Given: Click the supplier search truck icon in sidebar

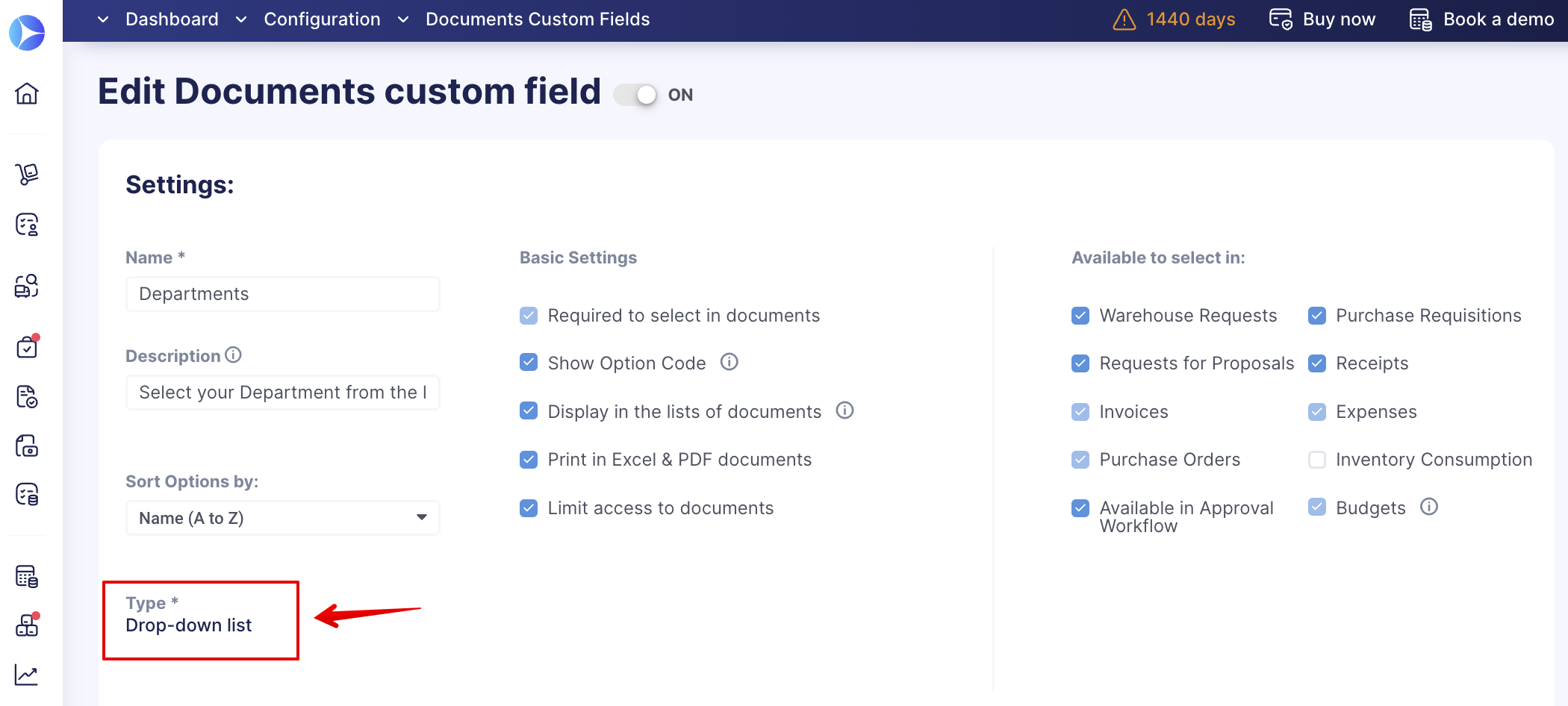Looking at the screenshot, I should 27,287.
